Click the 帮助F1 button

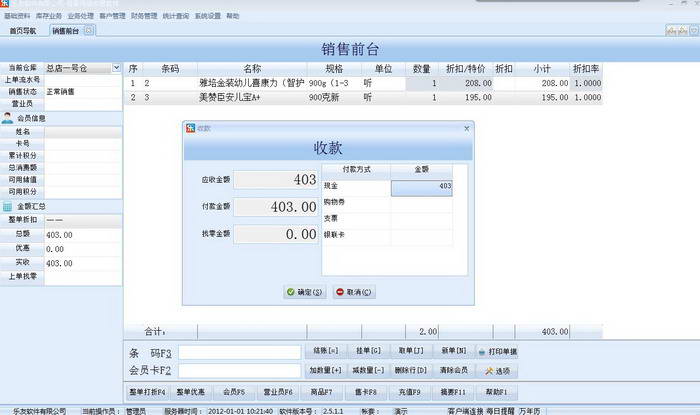(x=496, y=392)
